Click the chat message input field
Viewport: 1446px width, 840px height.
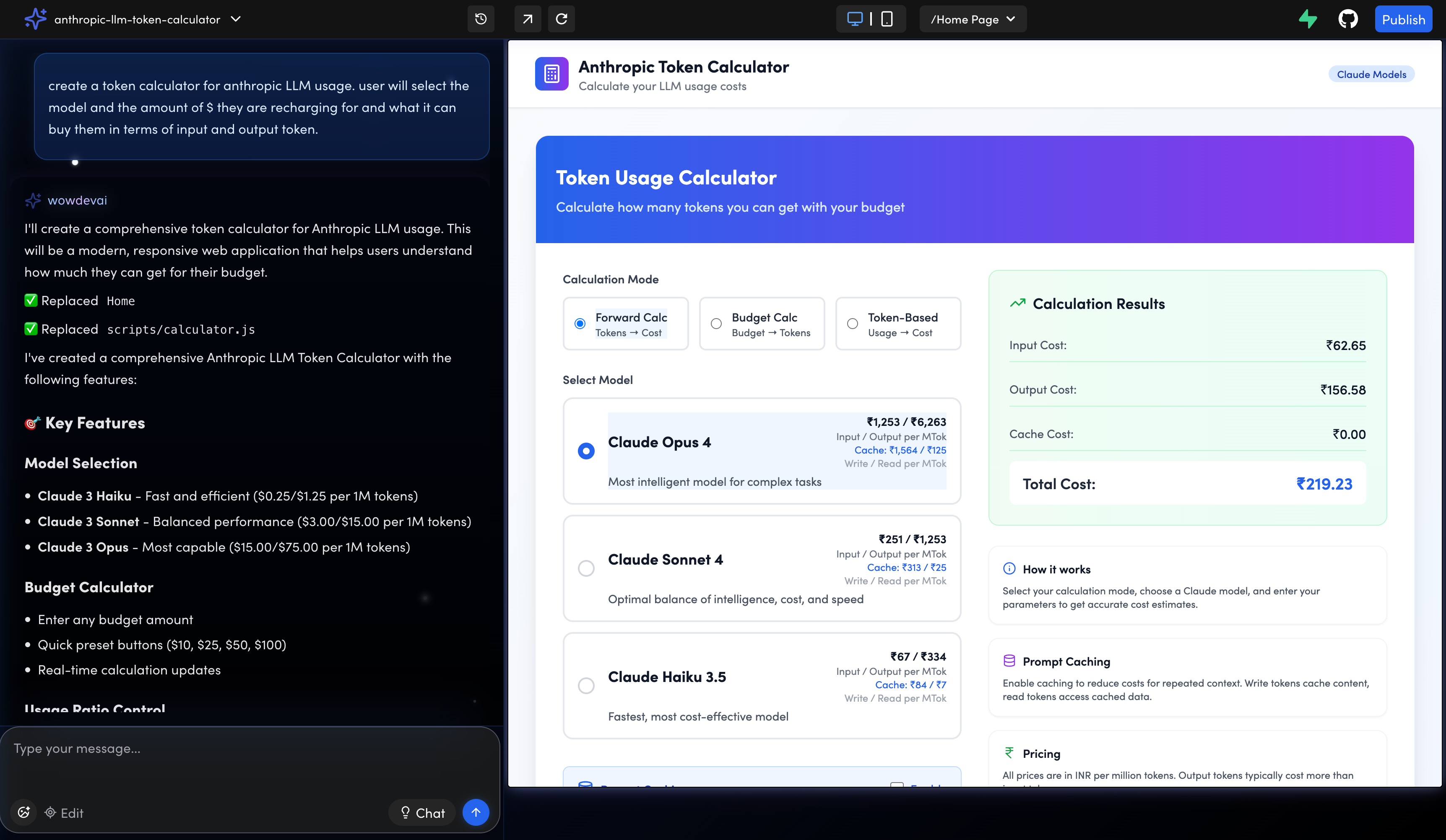250,760
